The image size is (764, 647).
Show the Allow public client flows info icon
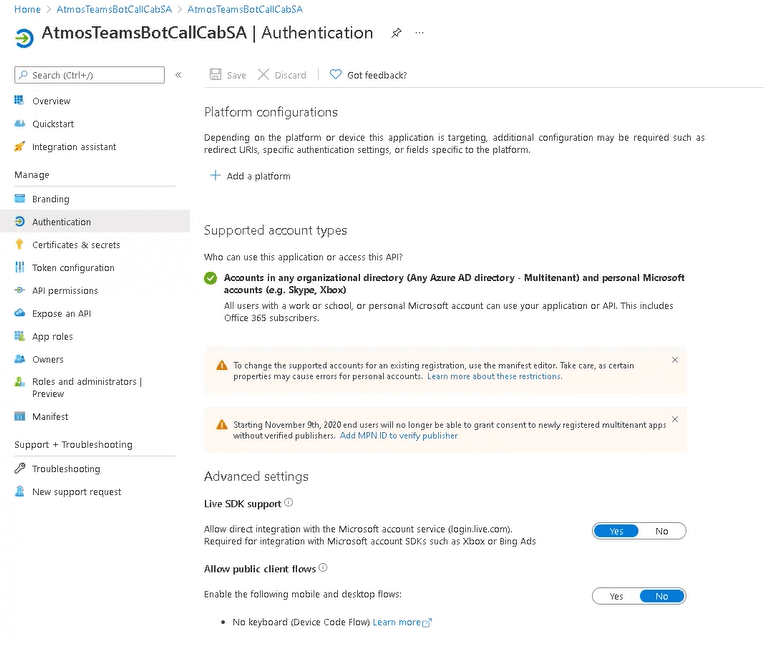pos(323,568)
